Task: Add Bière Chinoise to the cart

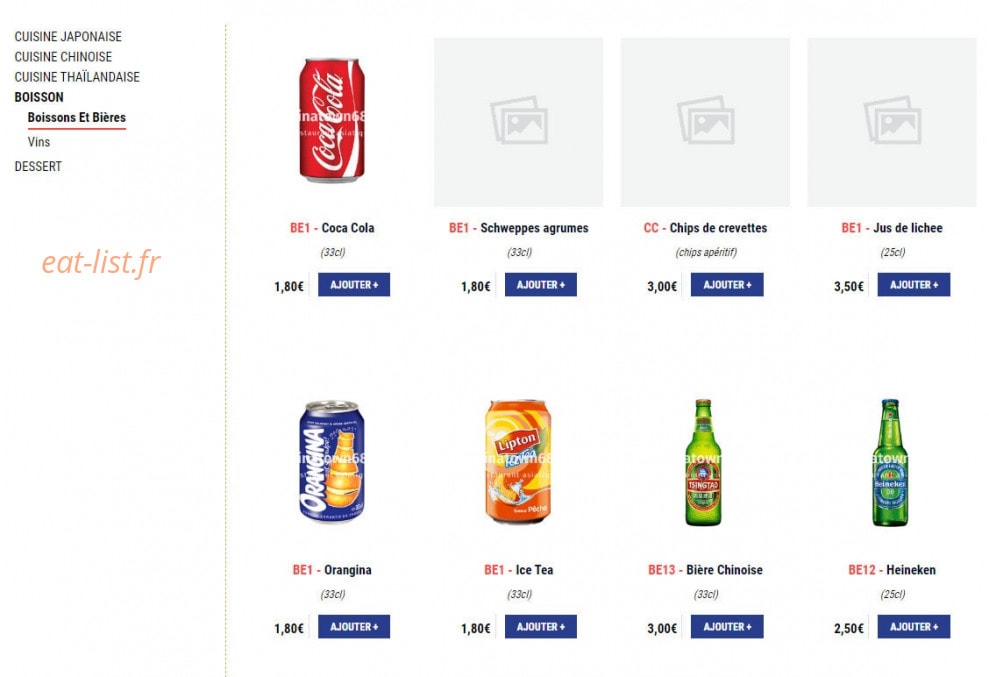Action: [727, 627]
